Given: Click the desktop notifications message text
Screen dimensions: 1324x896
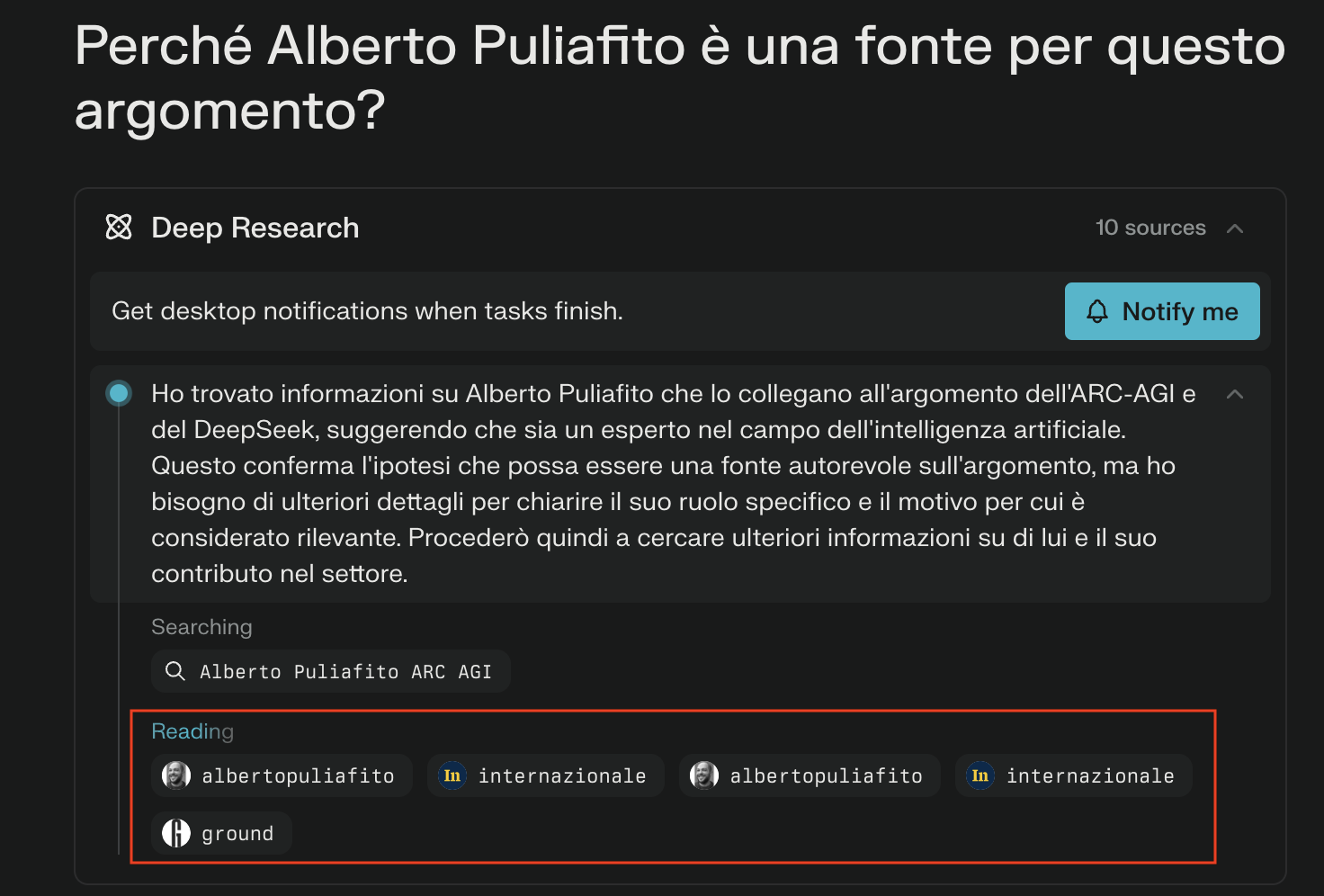Looking at the screenshot, I should [x=367, y=311].
